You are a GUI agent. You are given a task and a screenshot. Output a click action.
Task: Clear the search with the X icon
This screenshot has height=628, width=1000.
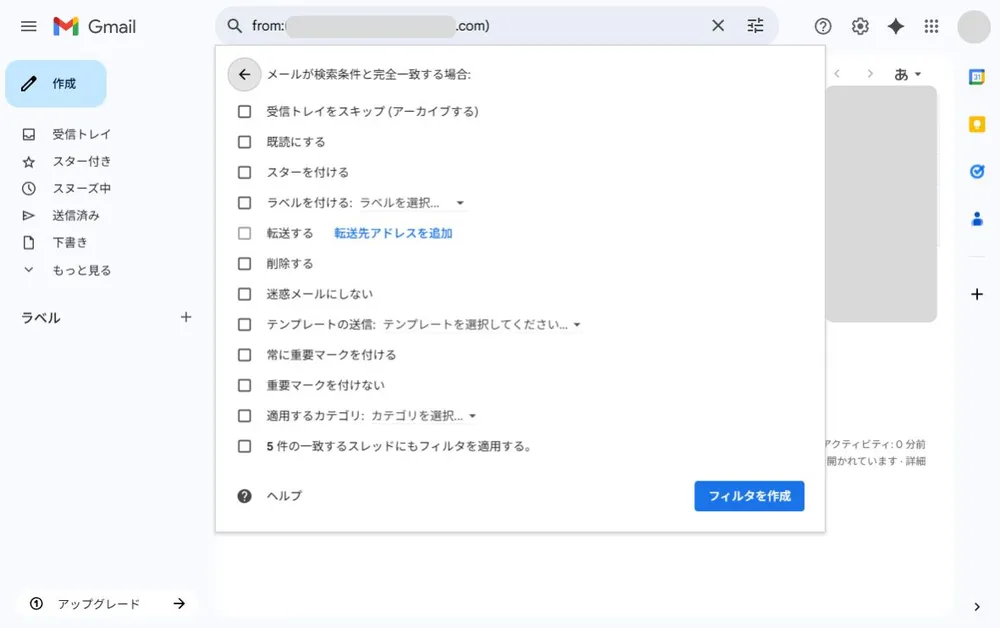pyautogui.click(x=718, y=26)
